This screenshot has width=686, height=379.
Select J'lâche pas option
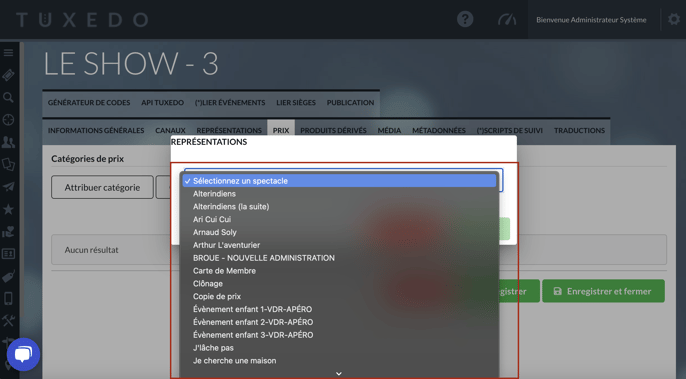pos(340,348)
